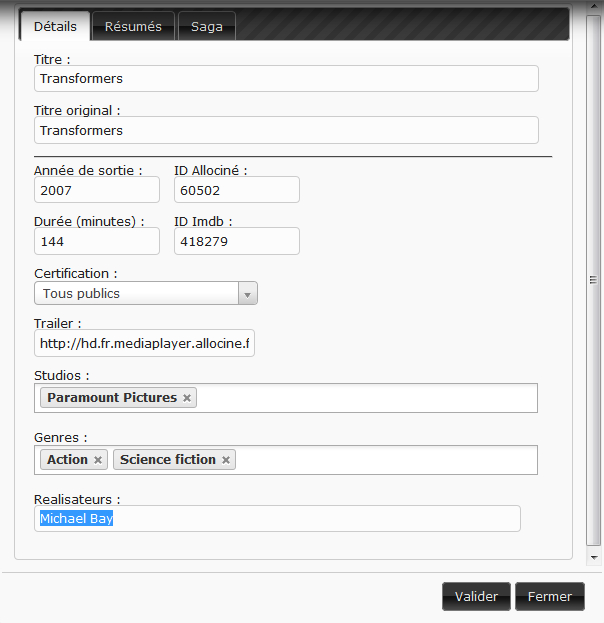
Task: Focus the Titre original field
Action: pyautogui.click(x=286, y=131)
